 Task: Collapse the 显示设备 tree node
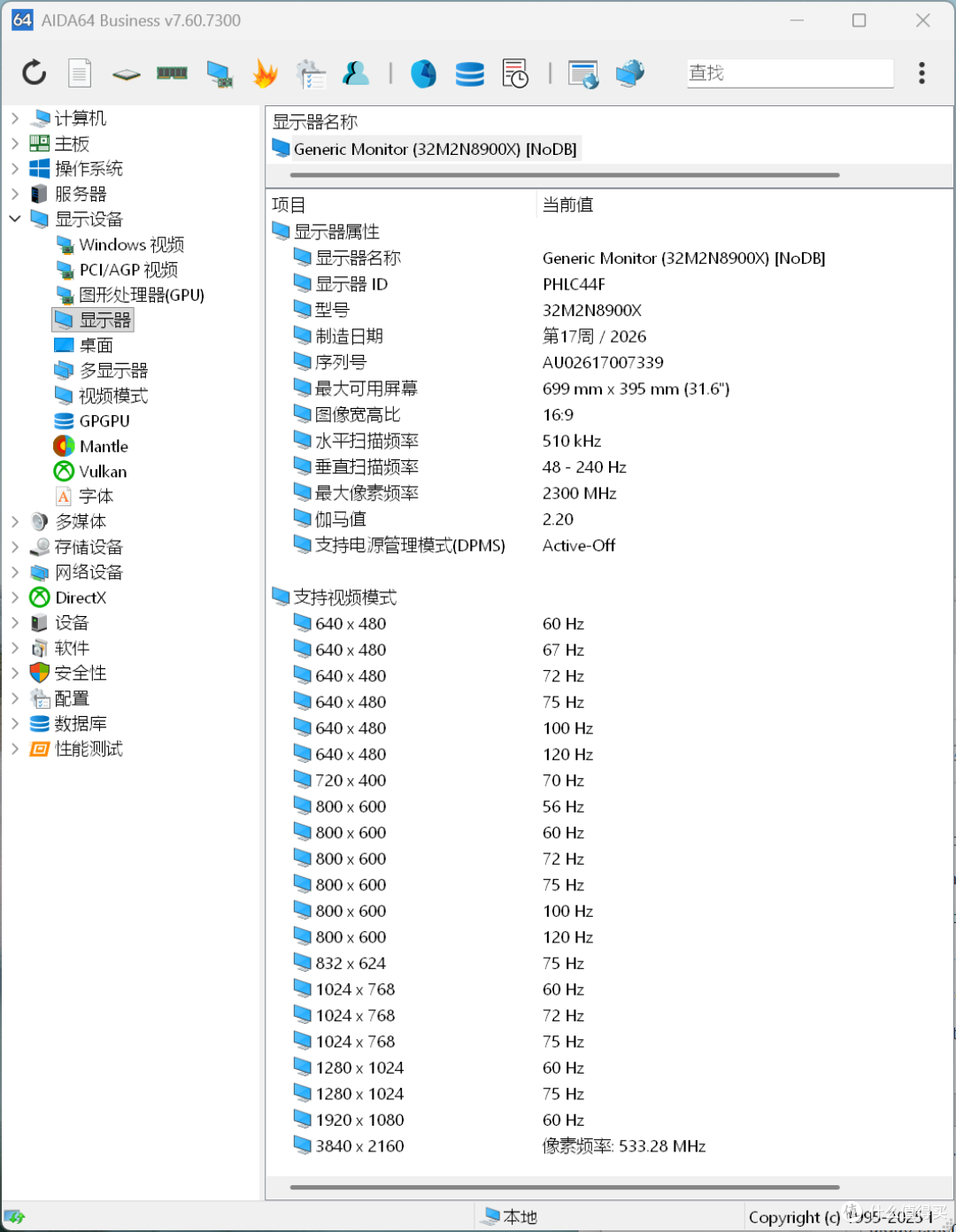15,219
